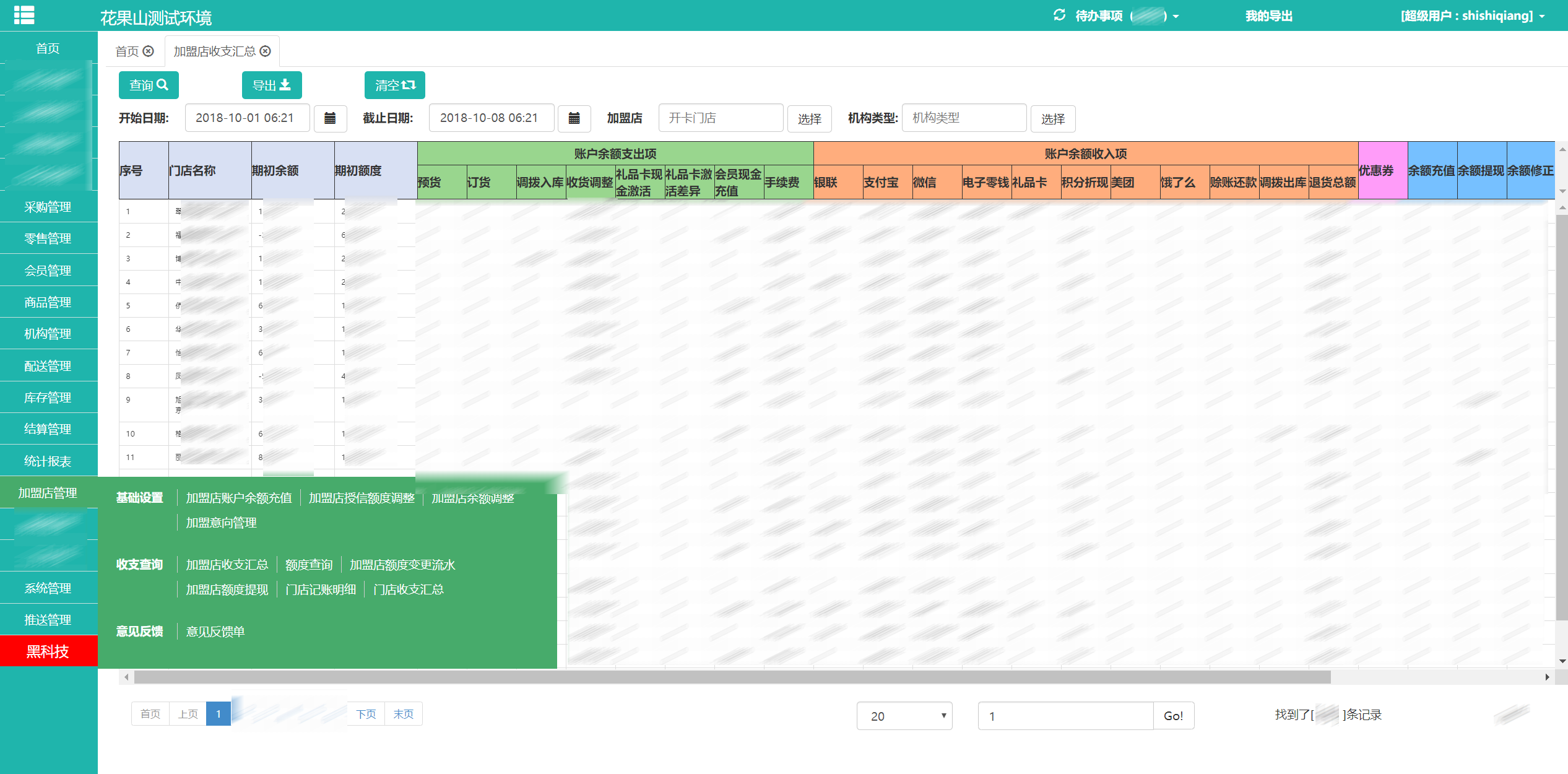This screenshot has width=1568, height=774.
Task: Refresh pending items icon in header
Action: tap(1059, 15)
